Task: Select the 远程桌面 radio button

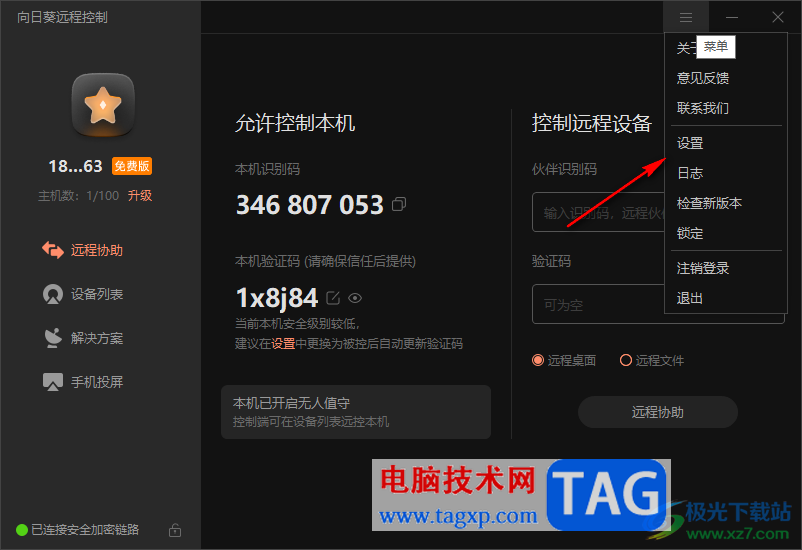Action: [538, 360]
